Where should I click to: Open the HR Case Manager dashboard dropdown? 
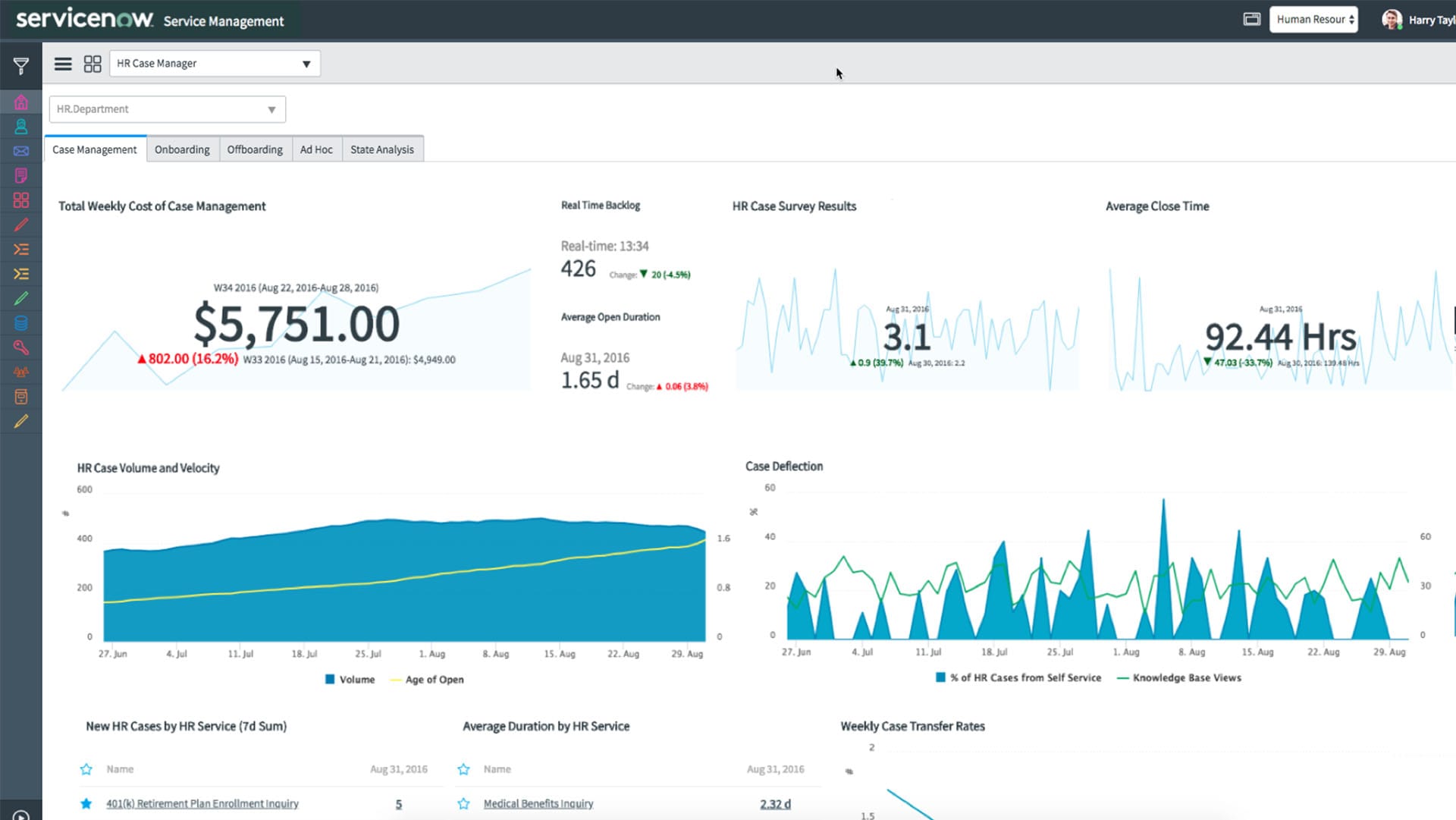point(215,64)
